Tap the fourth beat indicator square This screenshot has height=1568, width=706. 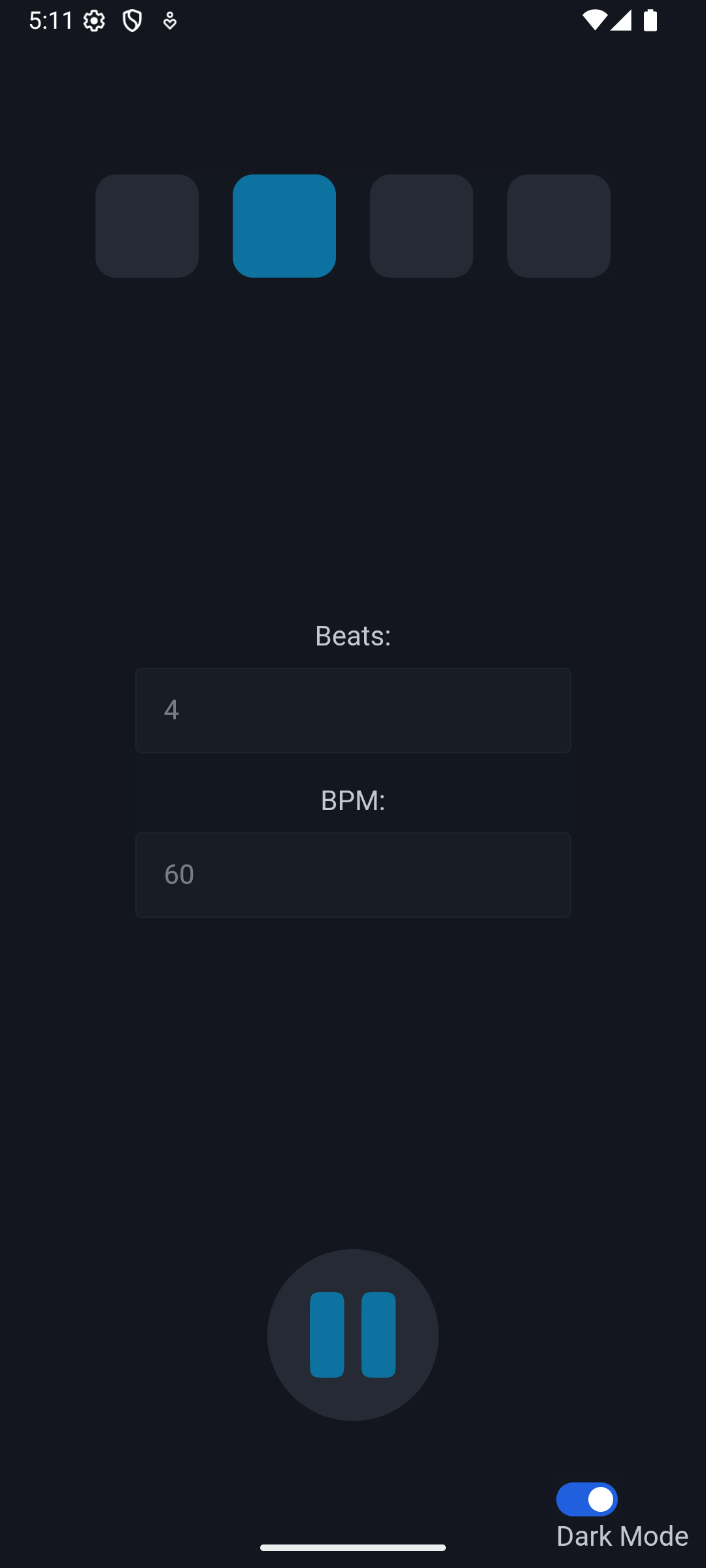tap(559, 226)
